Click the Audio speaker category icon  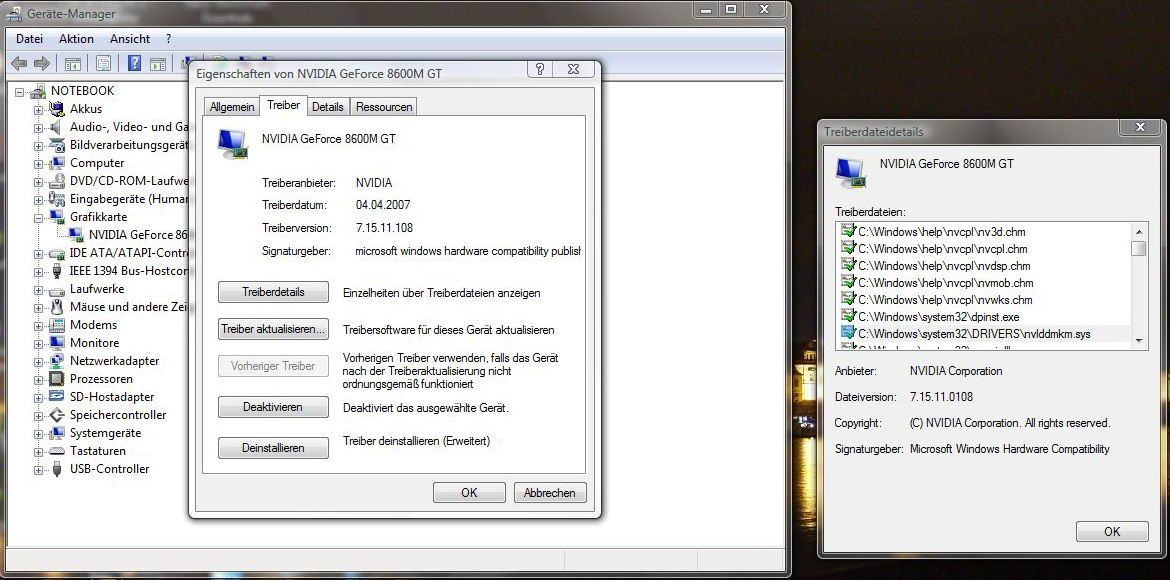pos(57,127)
